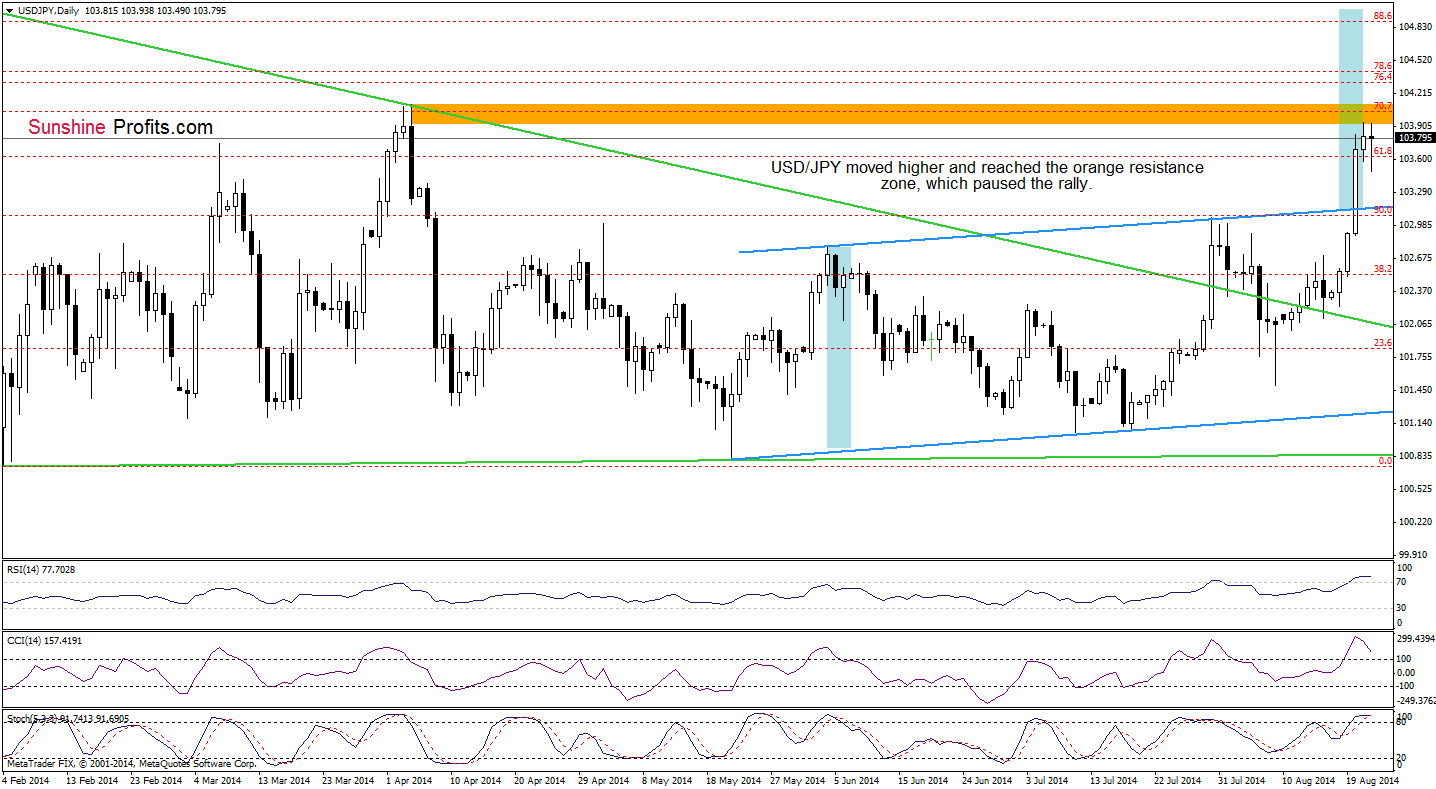Image resolution: width=1436 pixels, height=789 pixels.
Task: Click the 102.675 price axis label
Action: pyautogui.click(x=1415, y=258)
